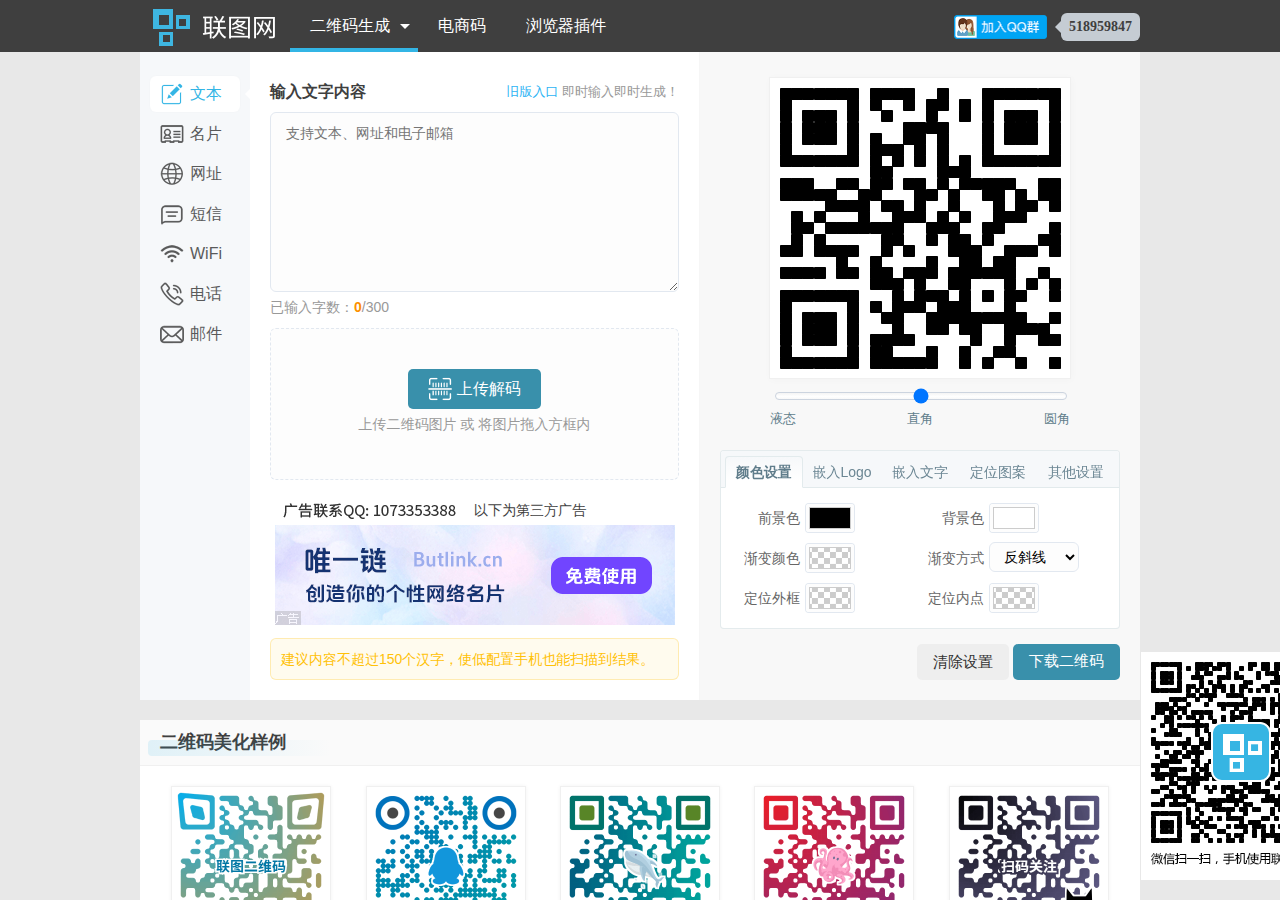
Task: Open the QQ penguin blue QR sample
Action: 446,843
